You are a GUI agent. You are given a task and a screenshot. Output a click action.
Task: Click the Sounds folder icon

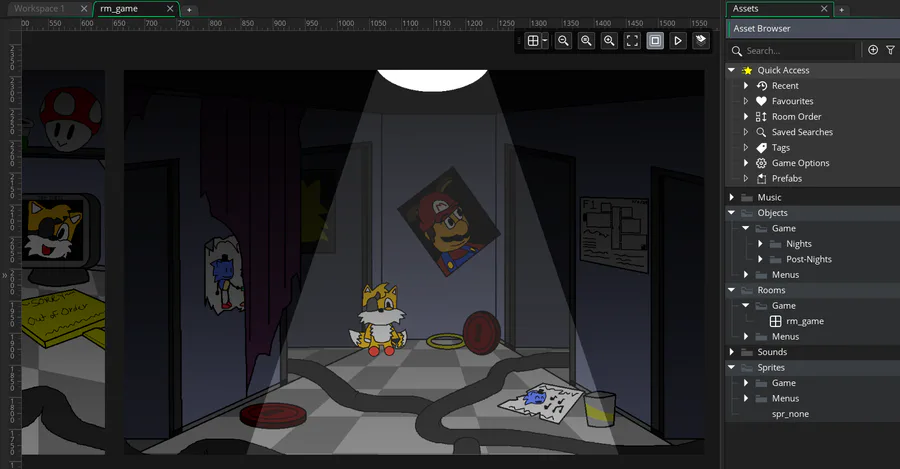point(747,352)
